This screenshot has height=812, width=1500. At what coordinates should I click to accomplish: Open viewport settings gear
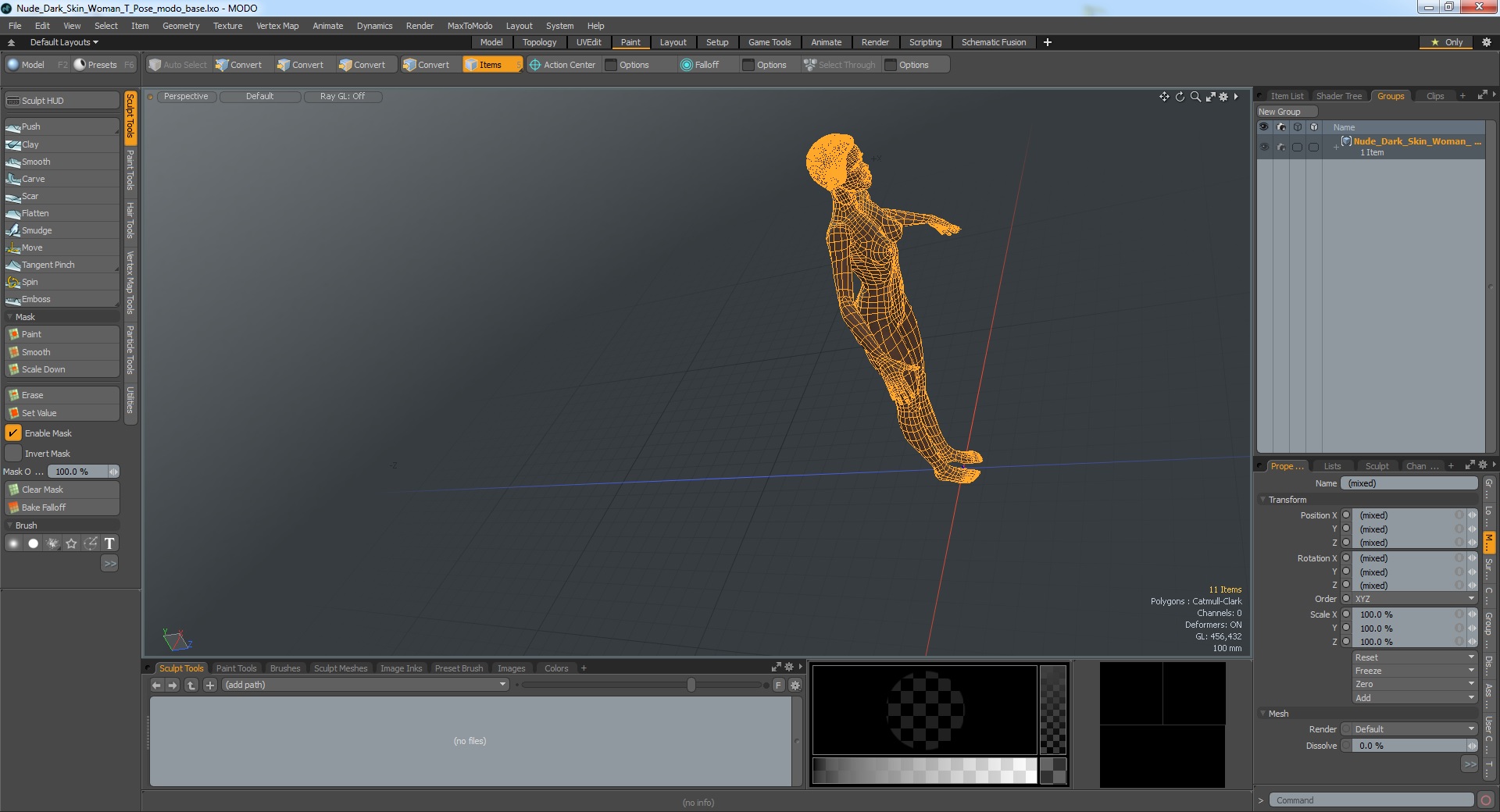coord(1223,97)
